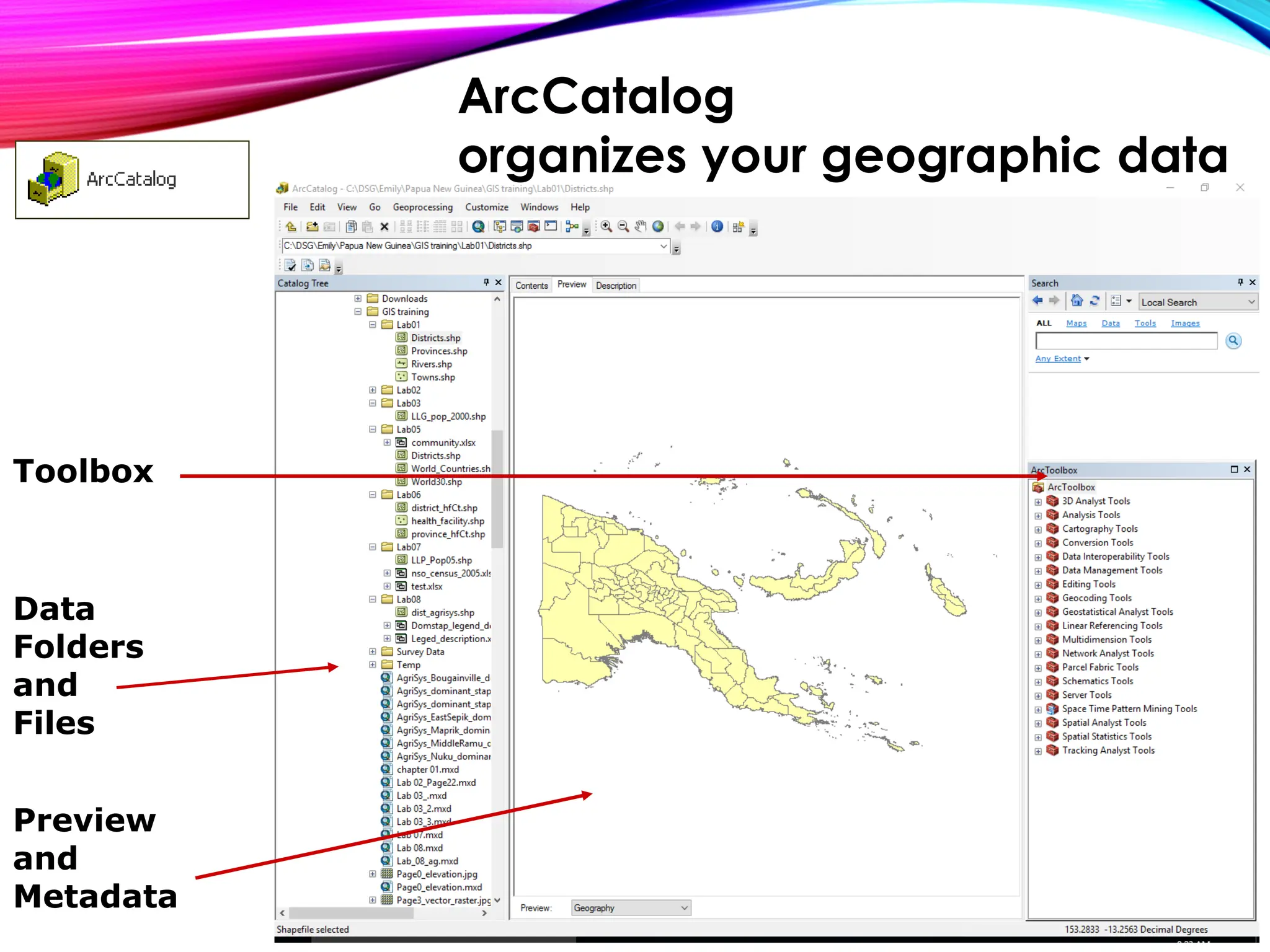Click the Maps search filter link
The image size is (1270, 952).
[1077, 324]
